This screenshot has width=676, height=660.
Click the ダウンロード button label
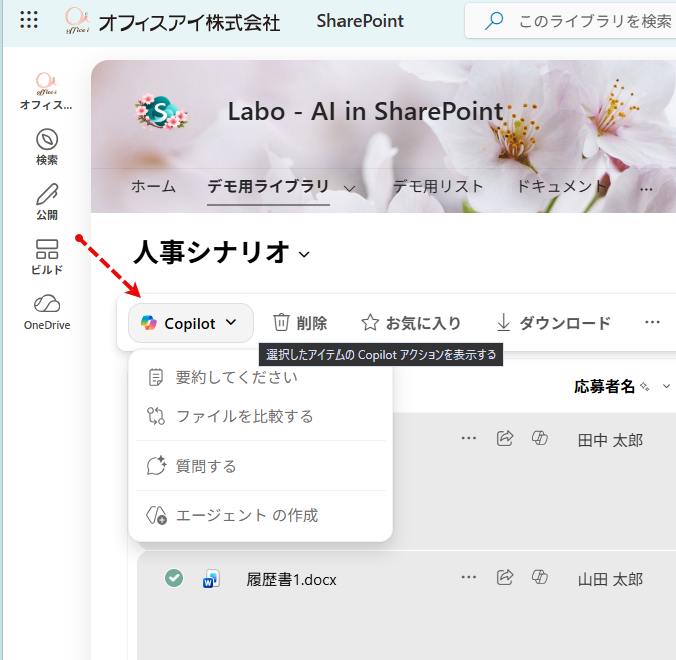pos(565,323)
